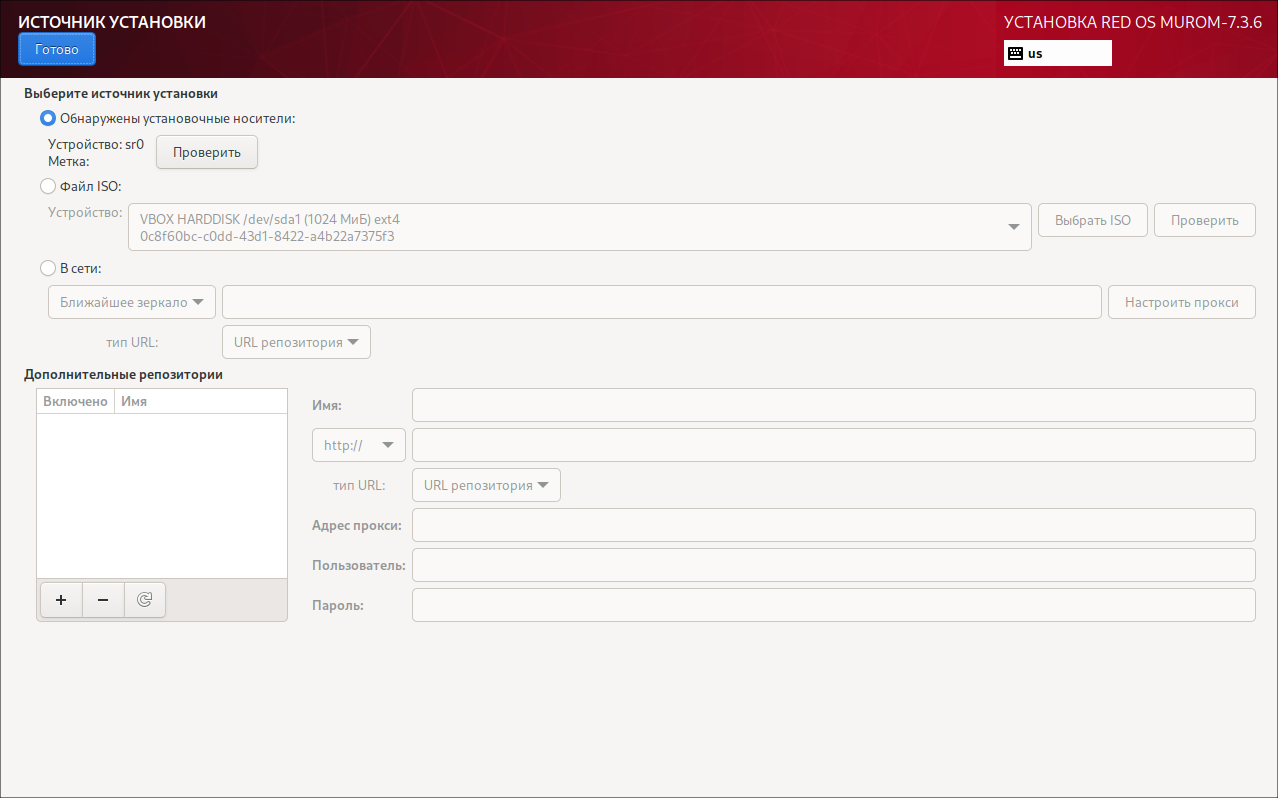Open the VBOX HARDDISK device dropdown
This screenshot has height=798, width=1278.
(579, 228)
